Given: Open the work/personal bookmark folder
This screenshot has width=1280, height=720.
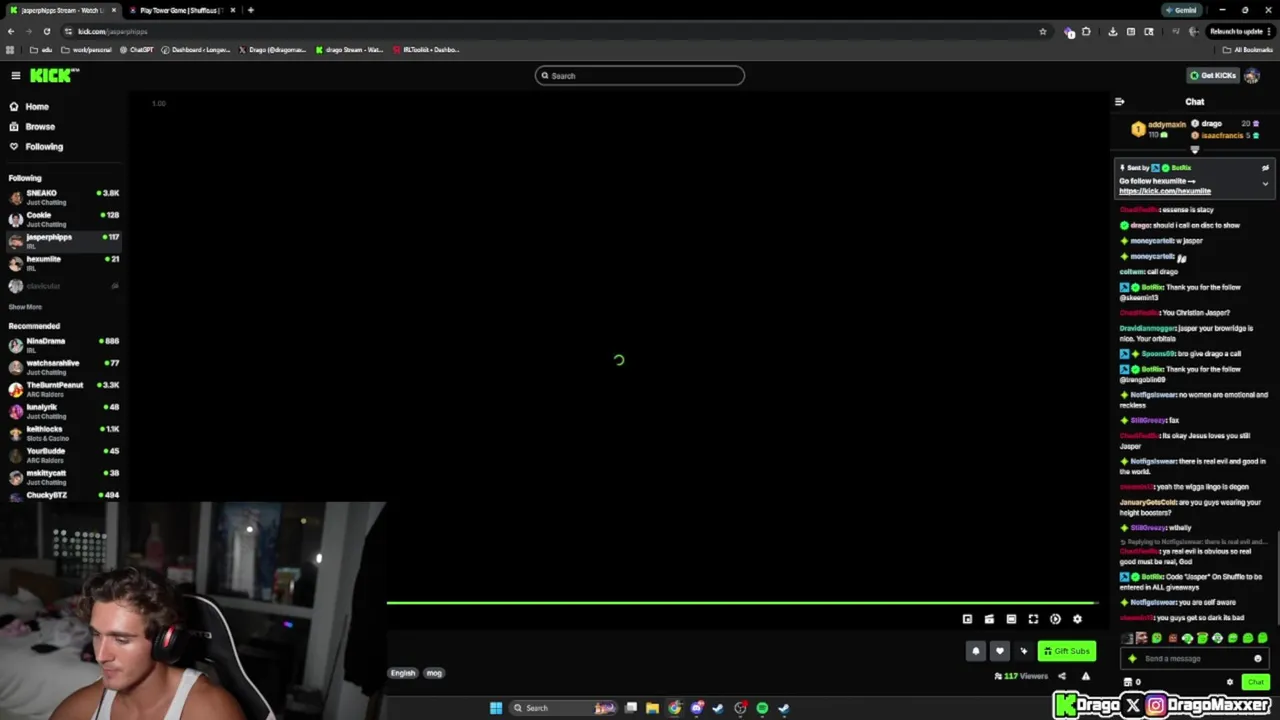Looking at the screenshot, I should click(x=86, y=49).
